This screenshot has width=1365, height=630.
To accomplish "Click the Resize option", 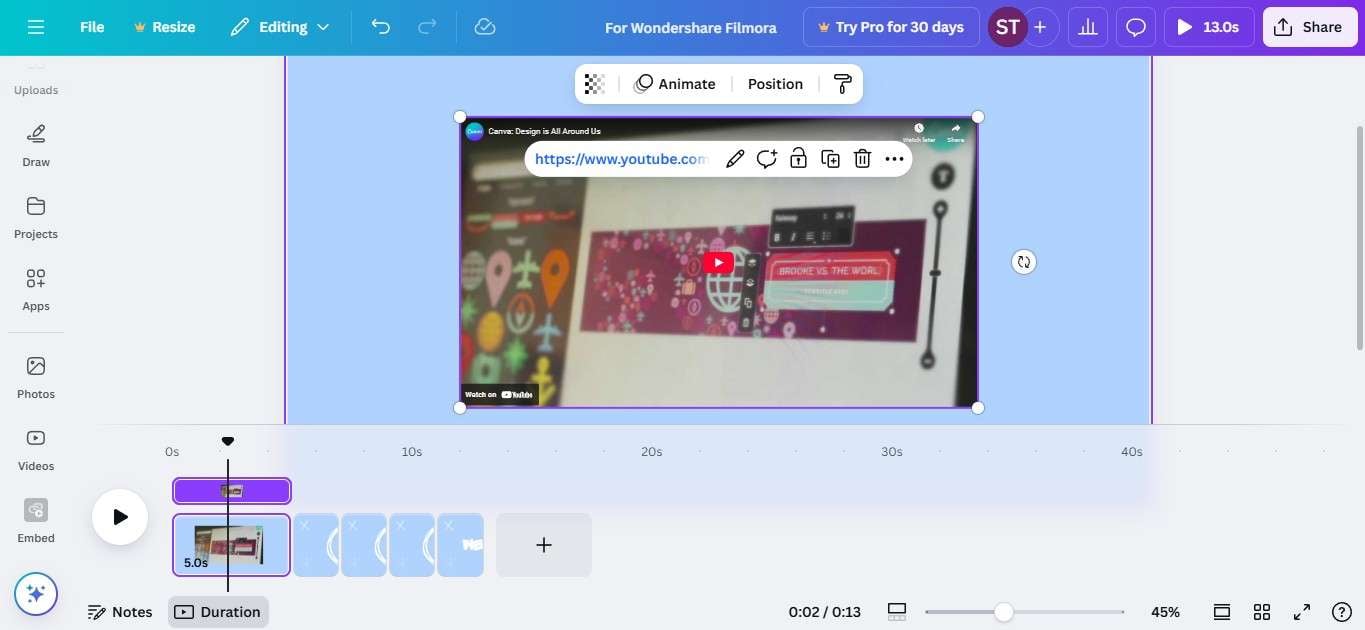I will coord(164,27).
